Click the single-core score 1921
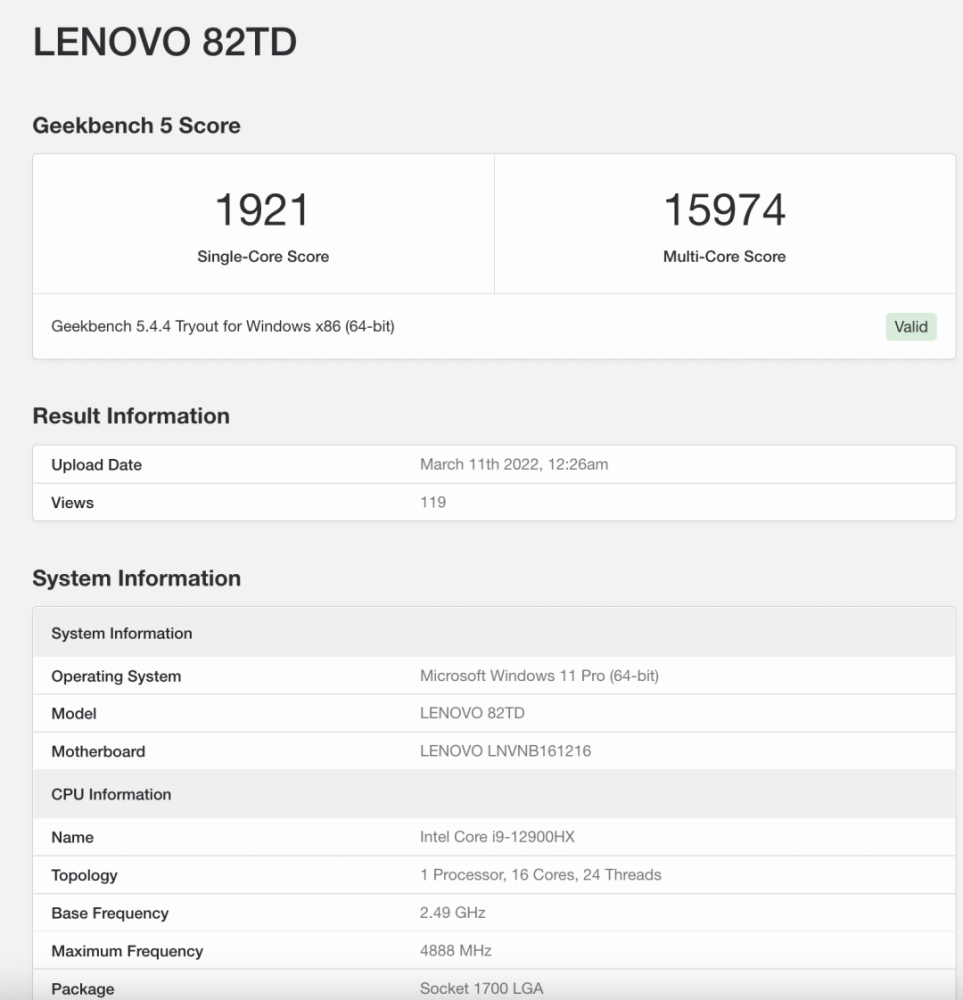Viewport: 963px width, 1000px height. [x=263, y=210]
